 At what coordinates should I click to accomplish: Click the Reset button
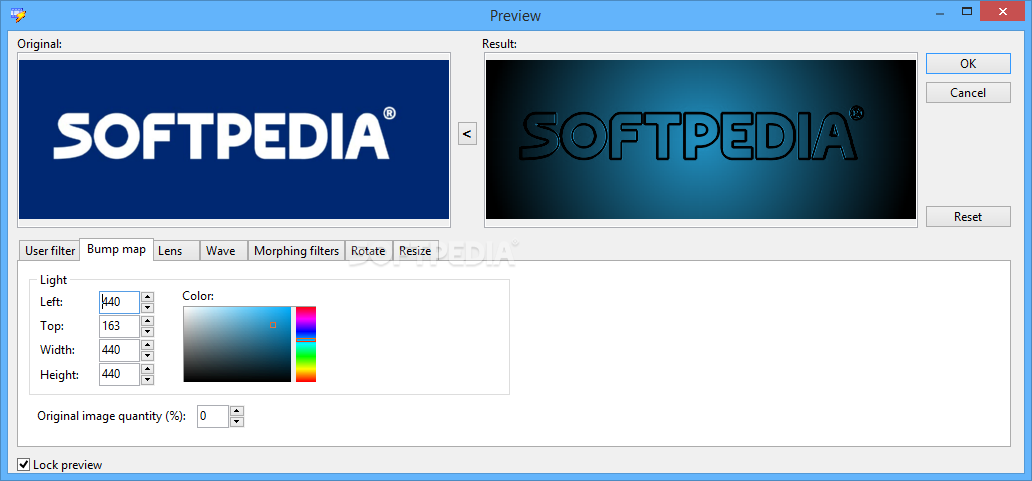tap(968, 216)
